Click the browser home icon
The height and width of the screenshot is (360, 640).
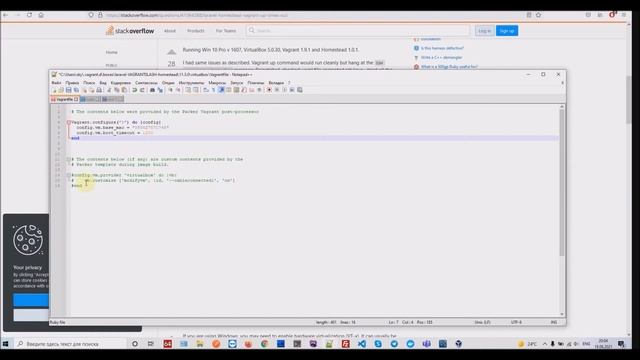[x=41, y=15]
